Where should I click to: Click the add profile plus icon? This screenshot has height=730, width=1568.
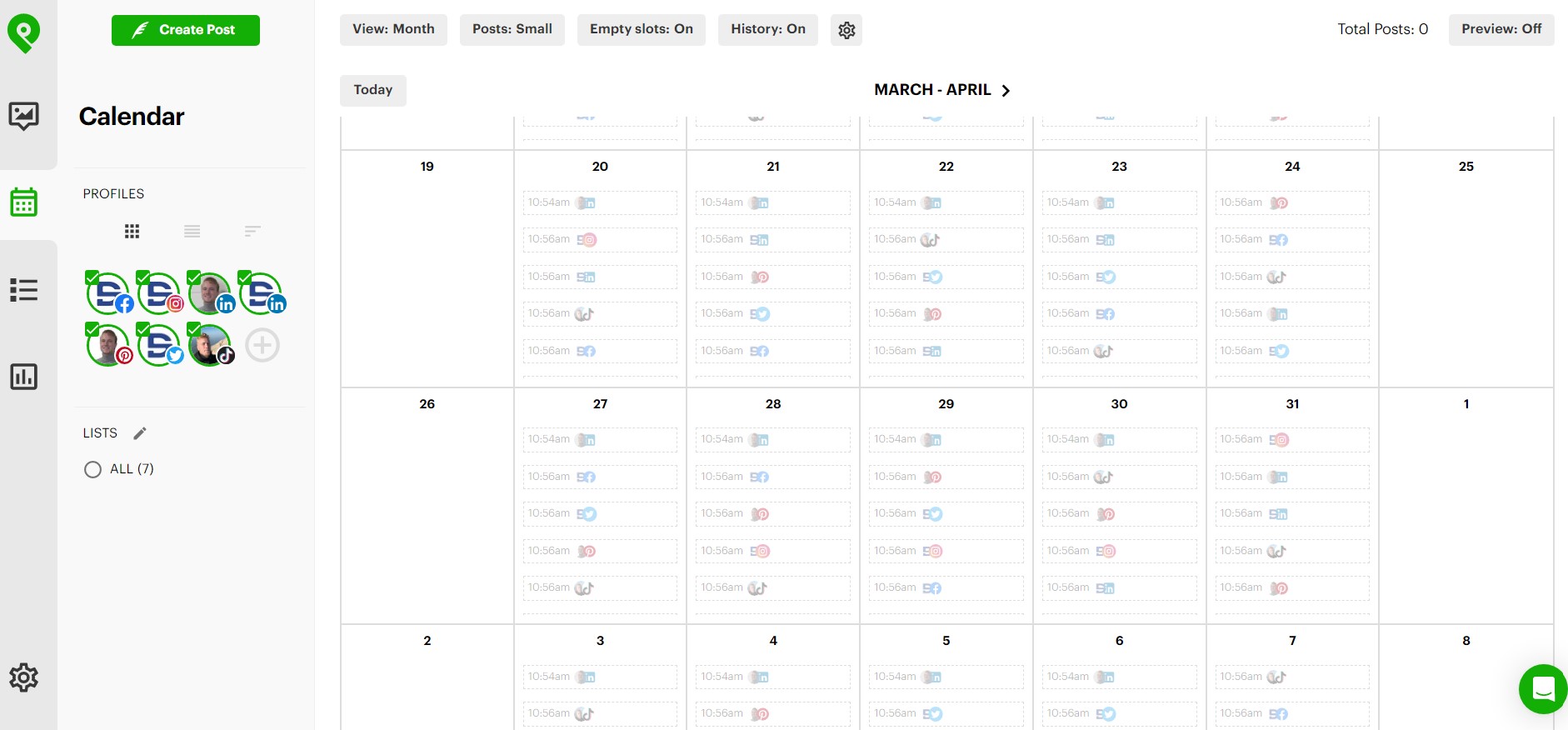(262, 345)
